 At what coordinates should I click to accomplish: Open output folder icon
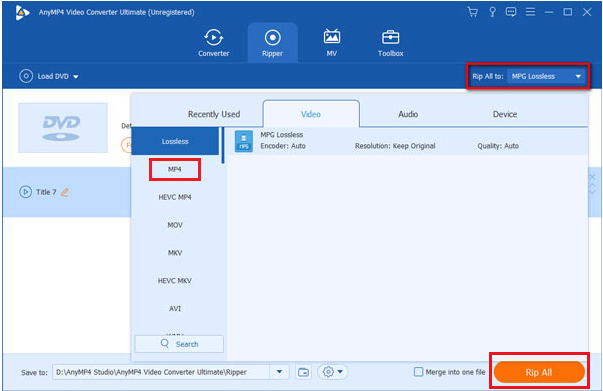click(x=303, y=372)
